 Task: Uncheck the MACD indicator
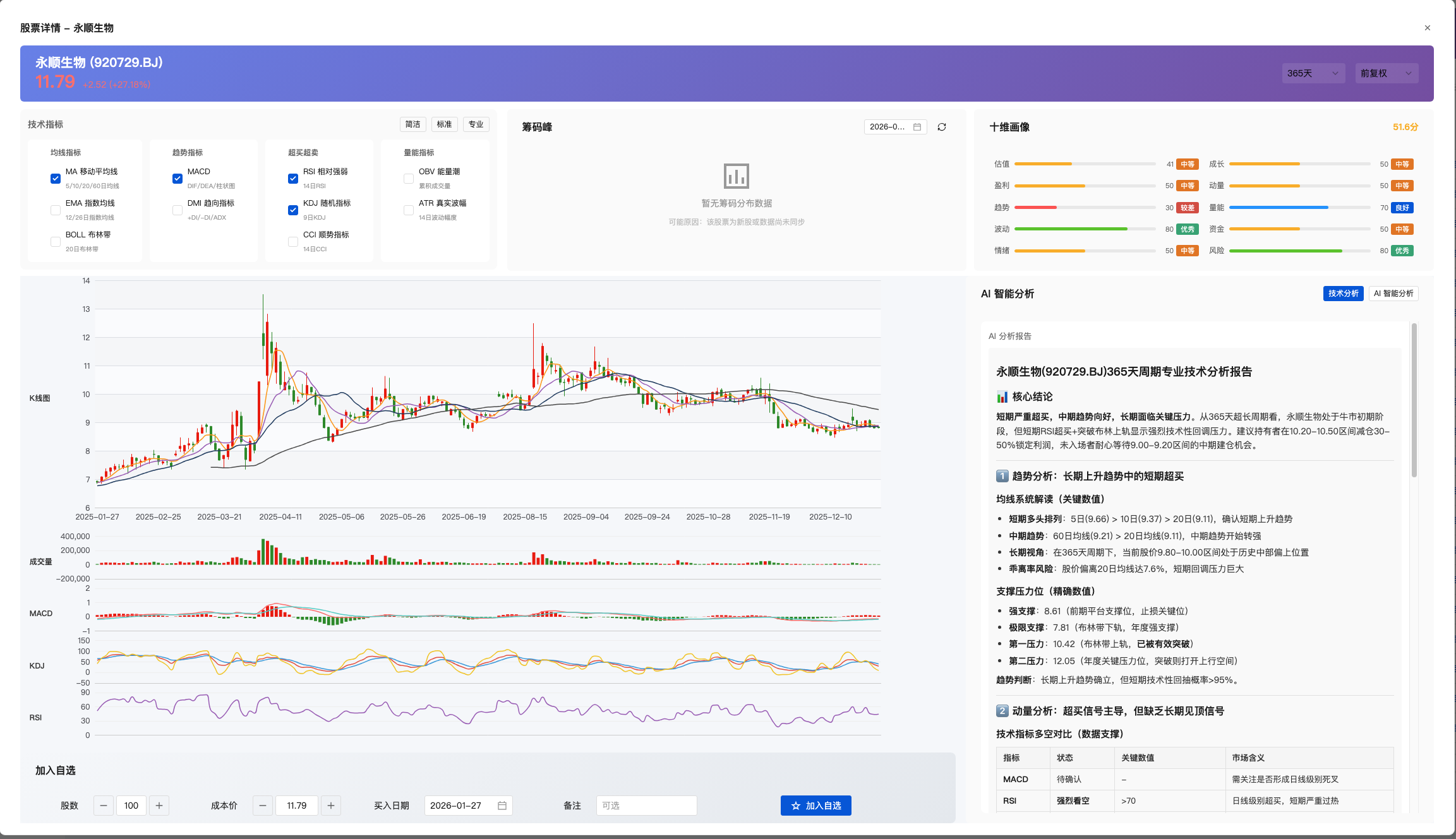tap(177, 178)
